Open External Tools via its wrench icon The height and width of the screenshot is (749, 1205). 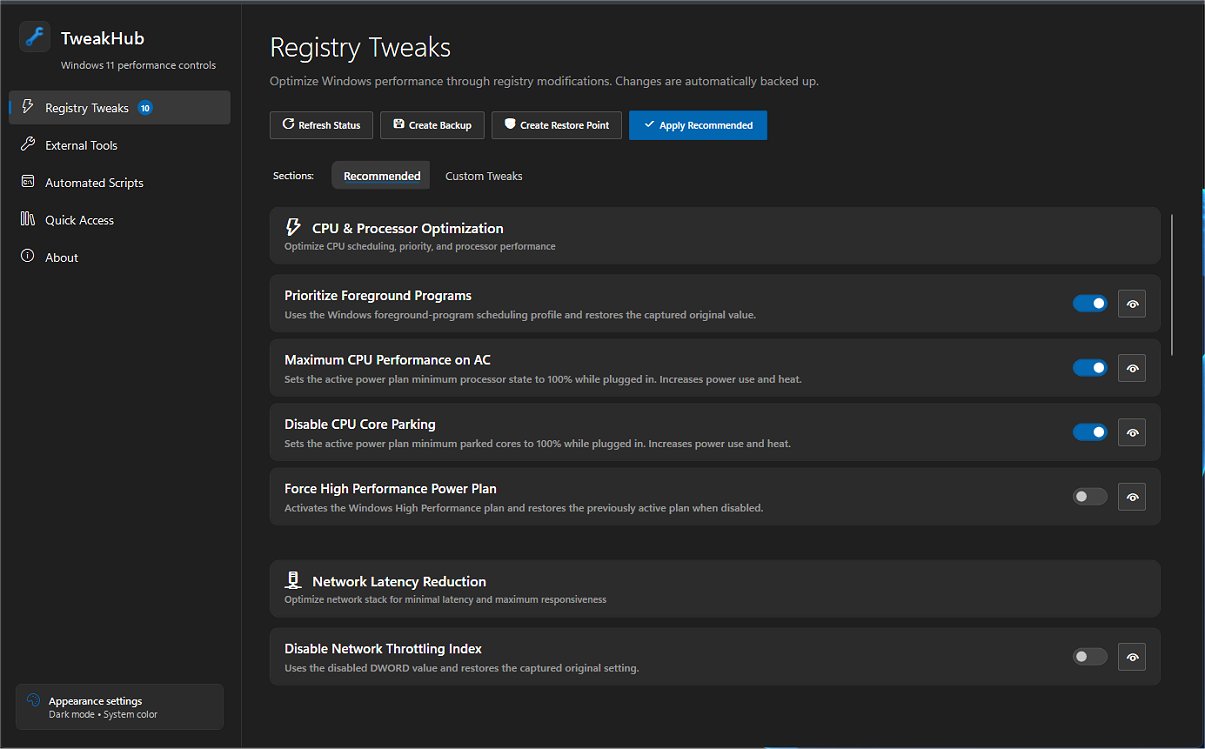[x=28, y=145]
